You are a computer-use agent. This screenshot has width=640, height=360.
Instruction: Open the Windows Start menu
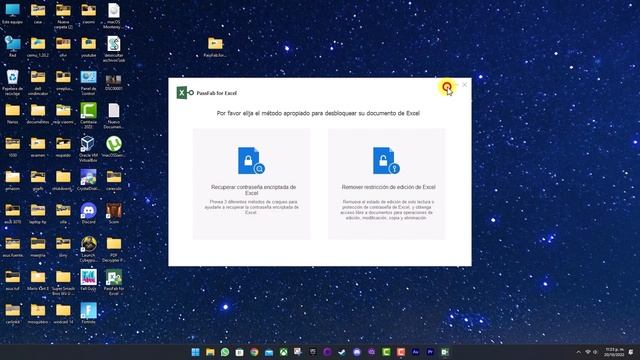coord(196,352)
